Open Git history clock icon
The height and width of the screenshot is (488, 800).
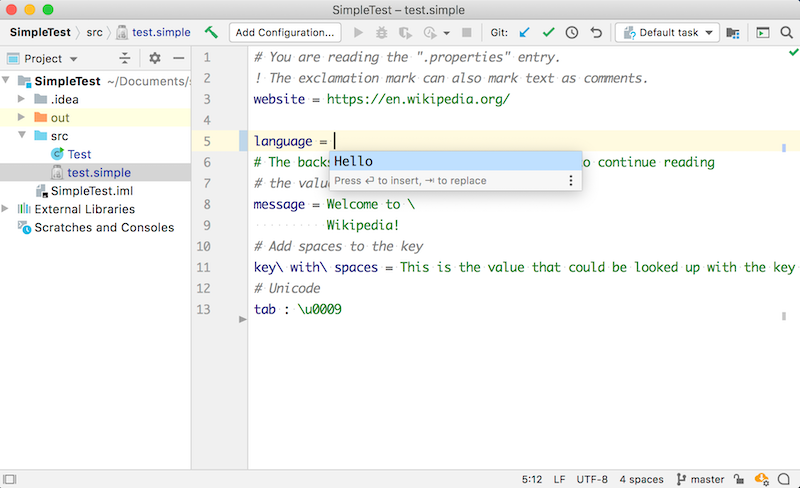tap(572, 33)
